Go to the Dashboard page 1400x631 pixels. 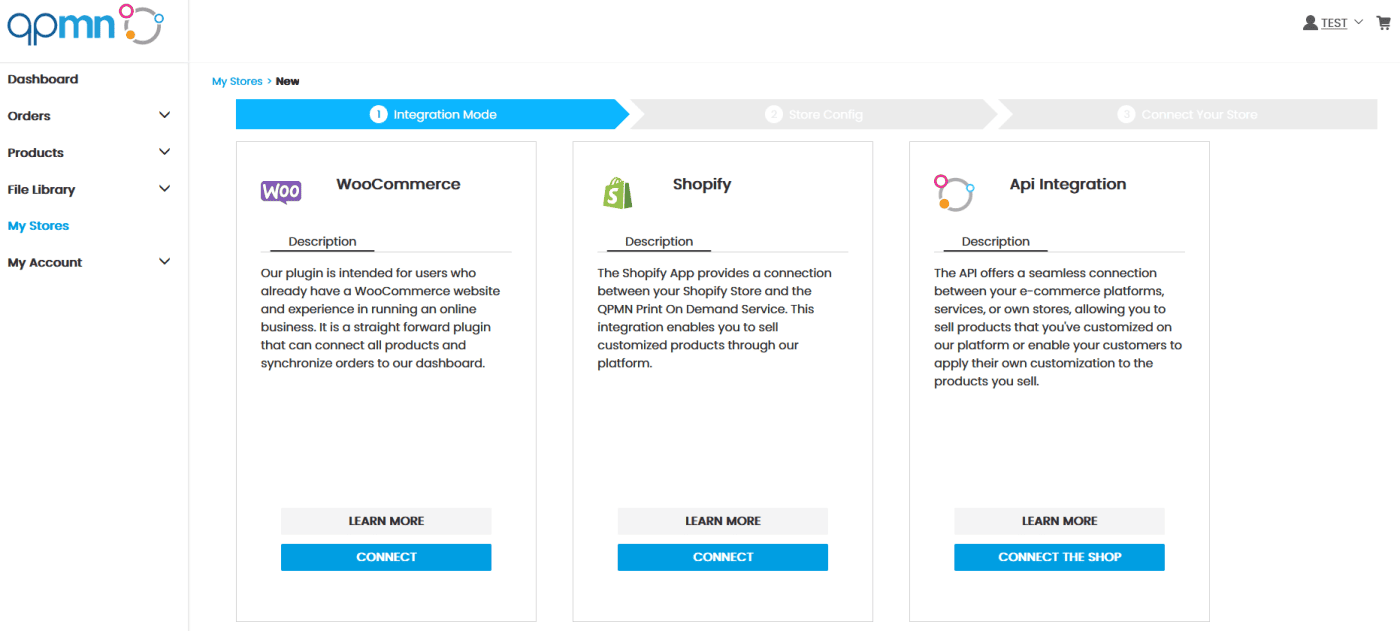pos(43,79)
